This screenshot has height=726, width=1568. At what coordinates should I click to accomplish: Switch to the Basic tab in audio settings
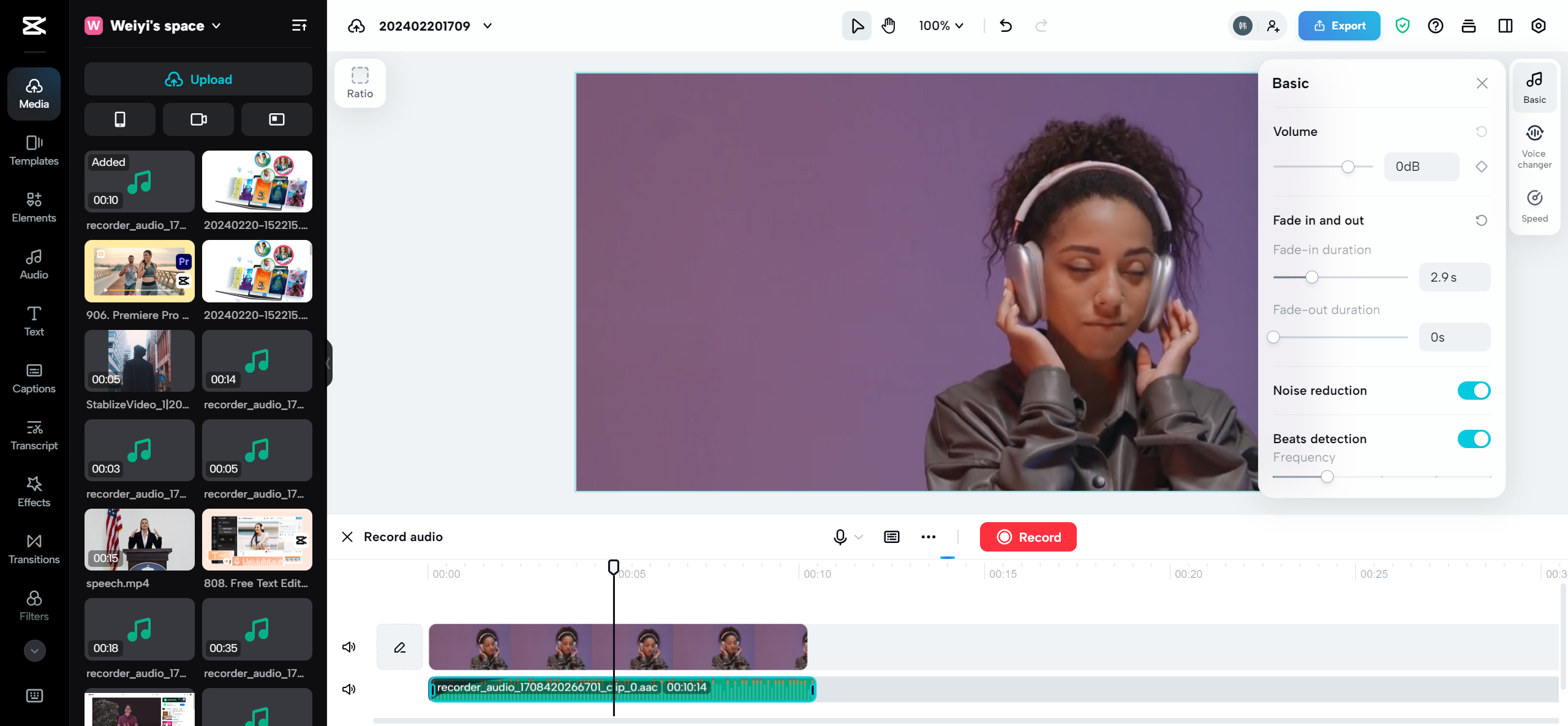1534,87
